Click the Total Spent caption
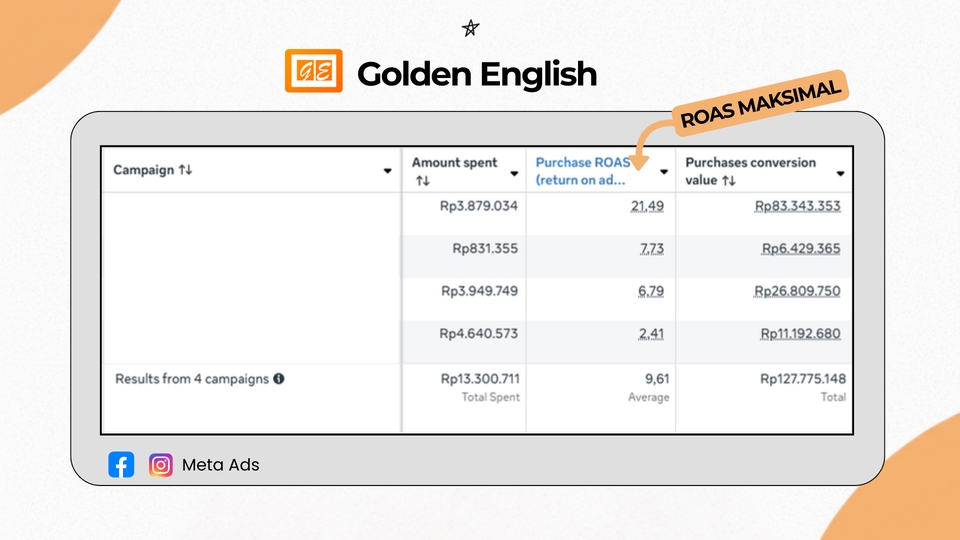This screenshot has height=540, width=960. 490,397
